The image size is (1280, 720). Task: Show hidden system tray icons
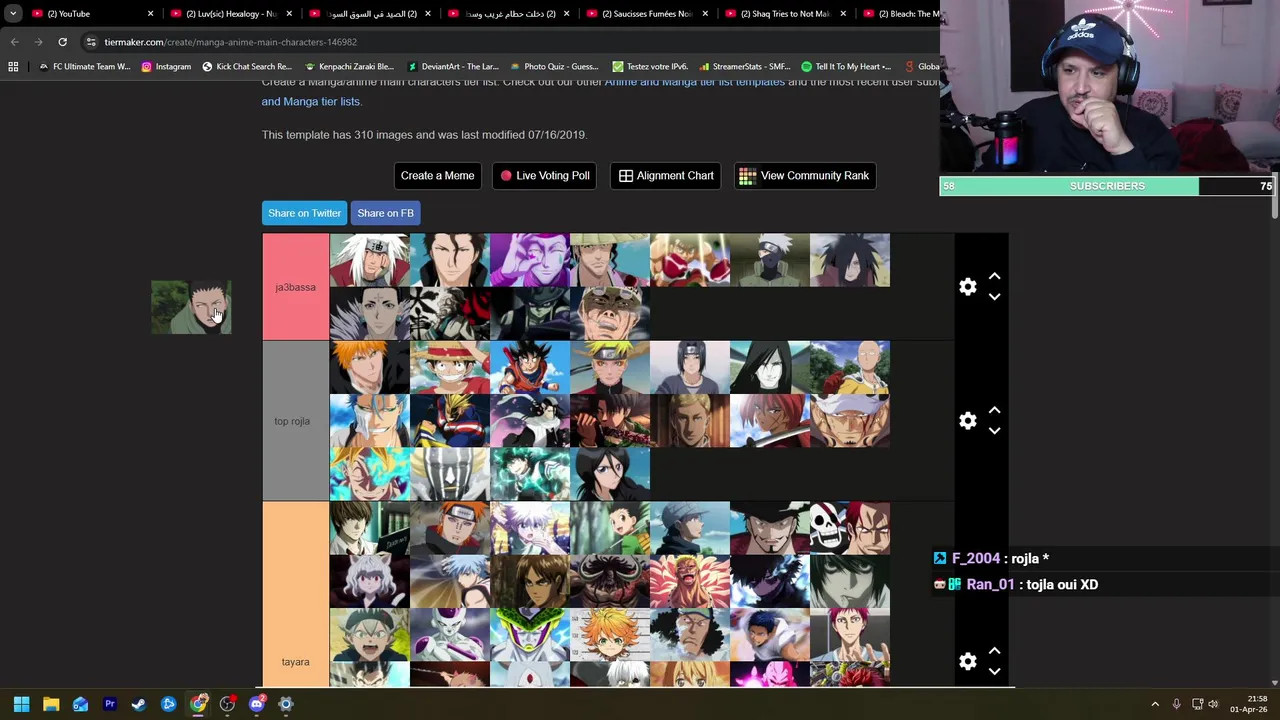tap(1155, 704)
